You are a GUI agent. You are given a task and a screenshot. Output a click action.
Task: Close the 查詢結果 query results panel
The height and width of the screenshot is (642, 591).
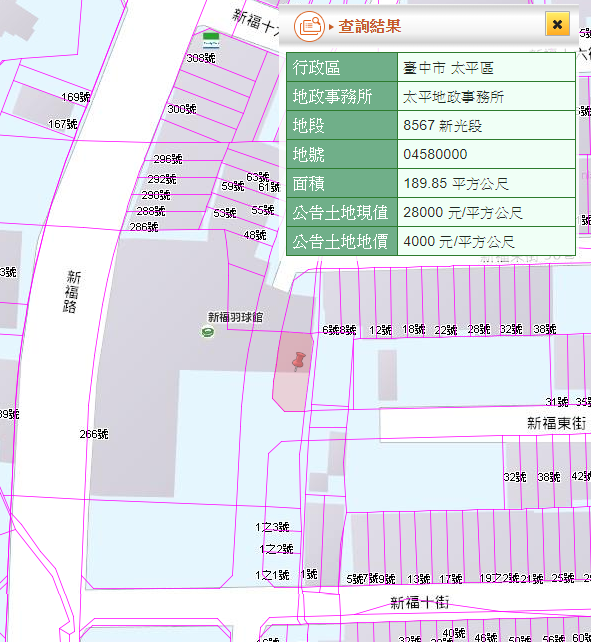pos(557,24)
